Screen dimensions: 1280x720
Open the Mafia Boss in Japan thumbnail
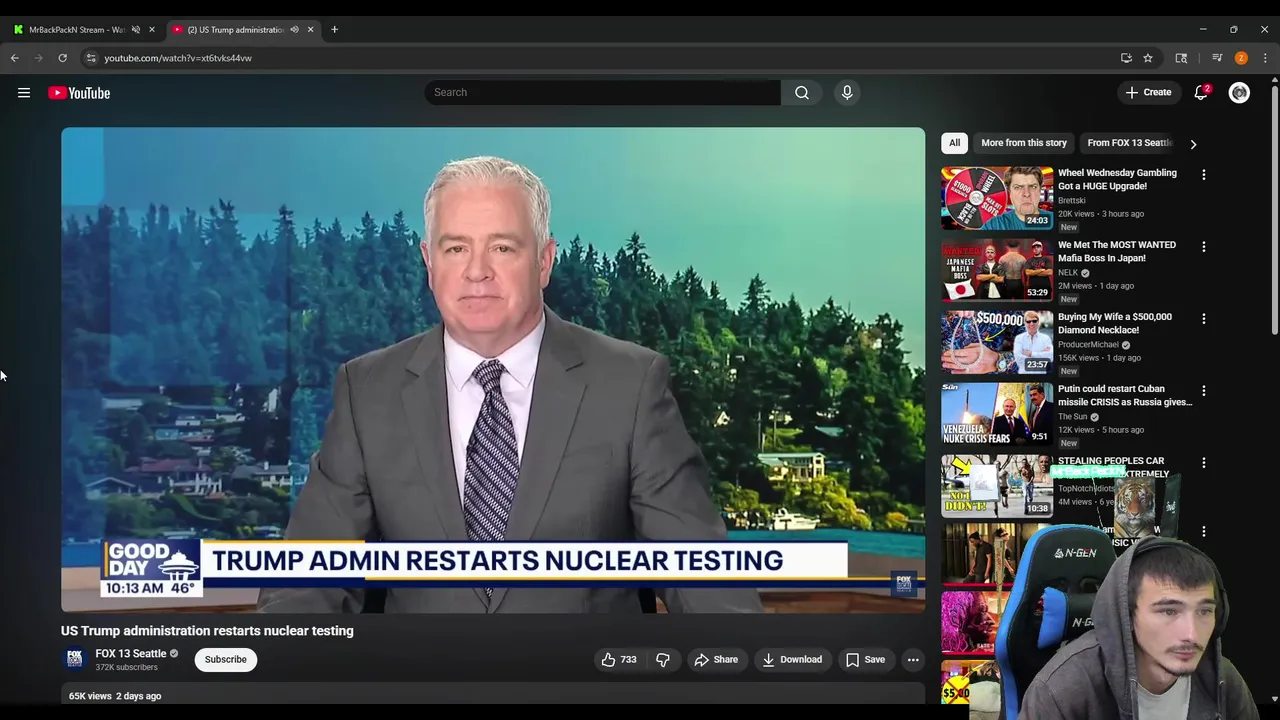[x=997, y=270]
